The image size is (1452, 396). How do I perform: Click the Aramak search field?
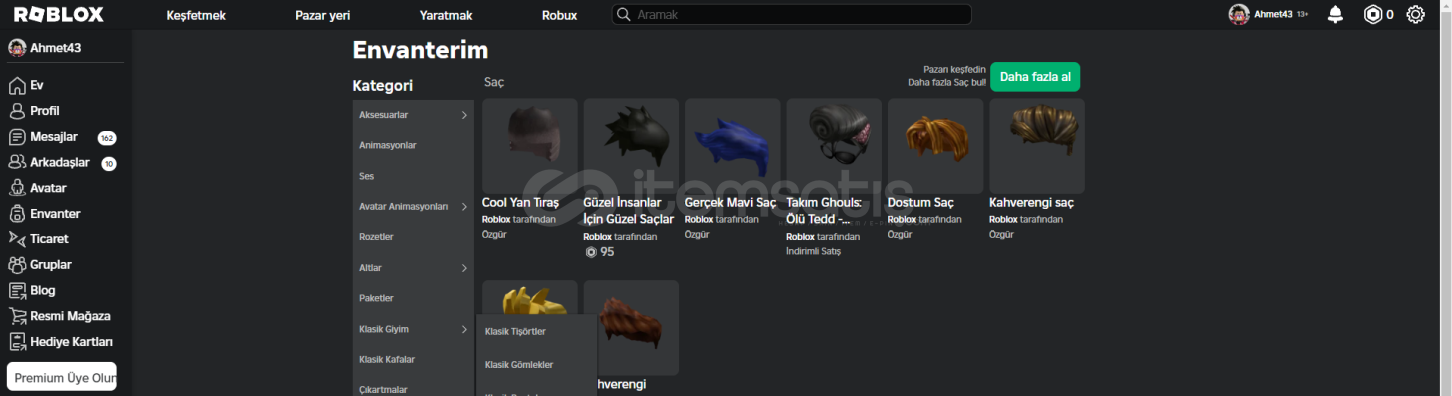[x=791, y=15]
